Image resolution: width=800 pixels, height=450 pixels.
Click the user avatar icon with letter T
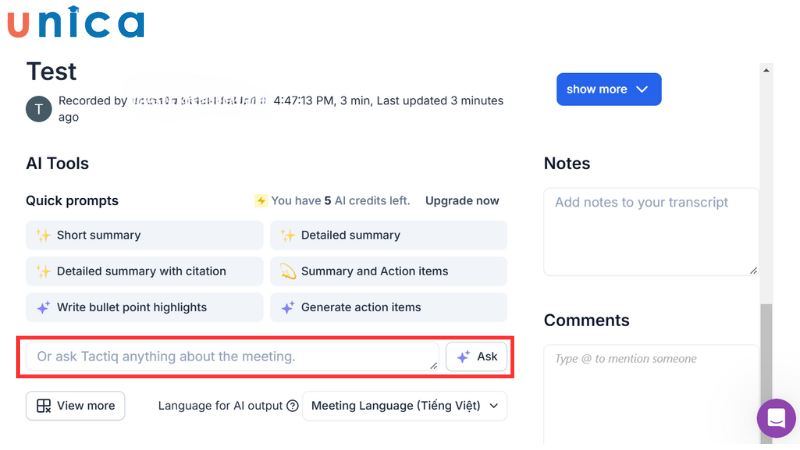[39, 109]
